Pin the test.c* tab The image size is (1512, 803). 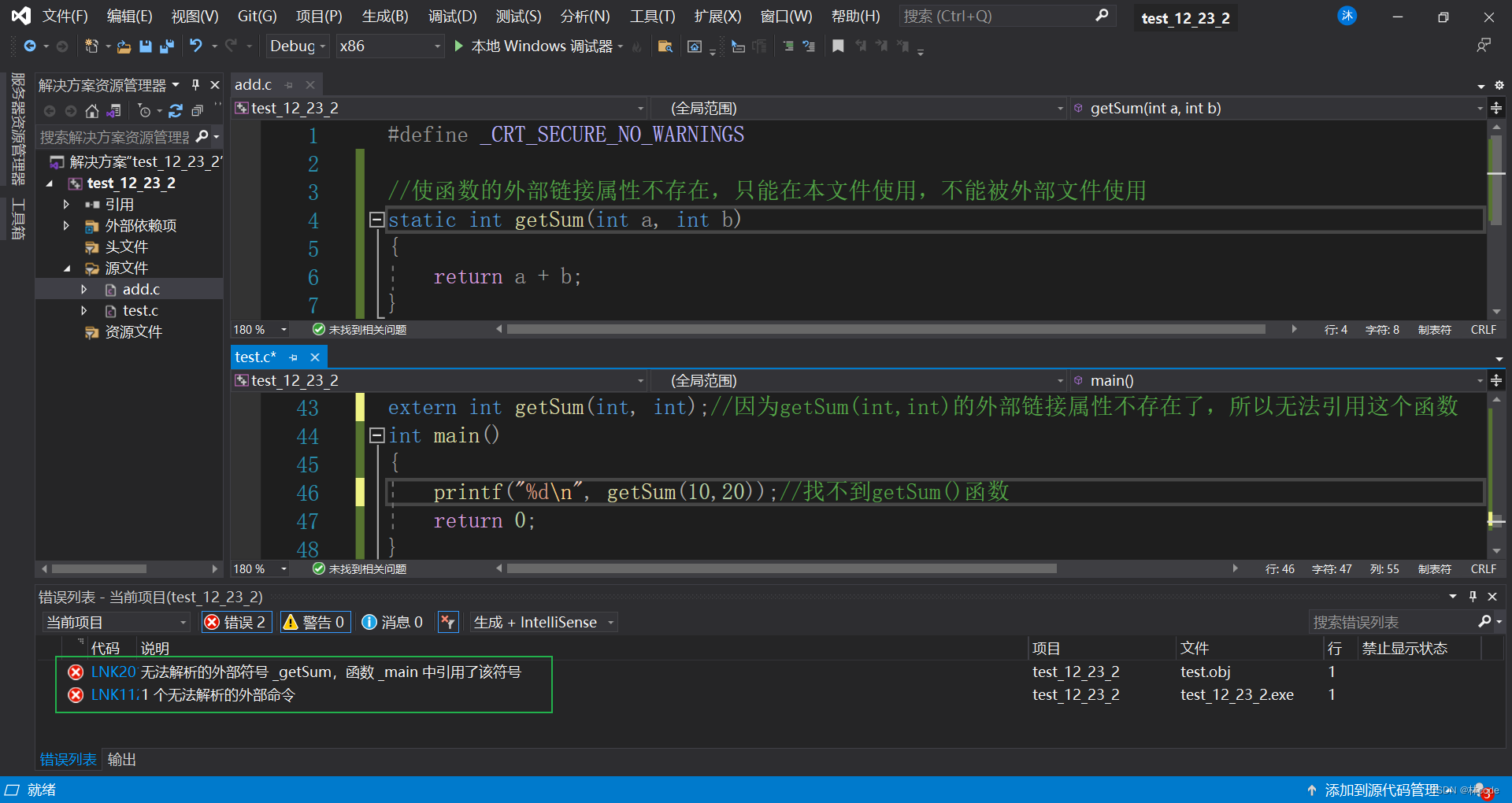pyautogui.click(x=293, y=357)
